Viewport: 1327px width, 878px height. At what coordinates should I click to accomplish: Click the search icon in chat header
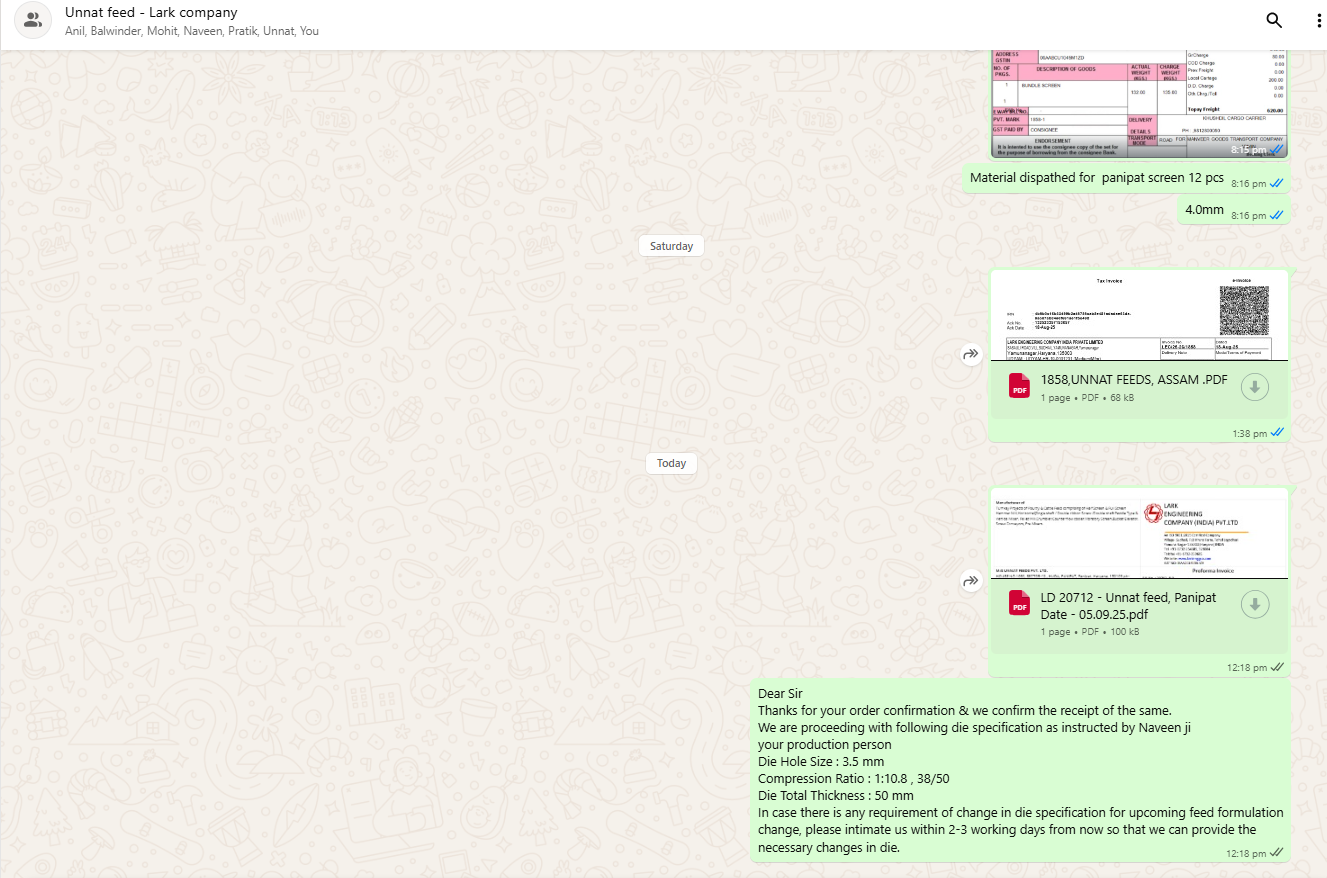1273,20
